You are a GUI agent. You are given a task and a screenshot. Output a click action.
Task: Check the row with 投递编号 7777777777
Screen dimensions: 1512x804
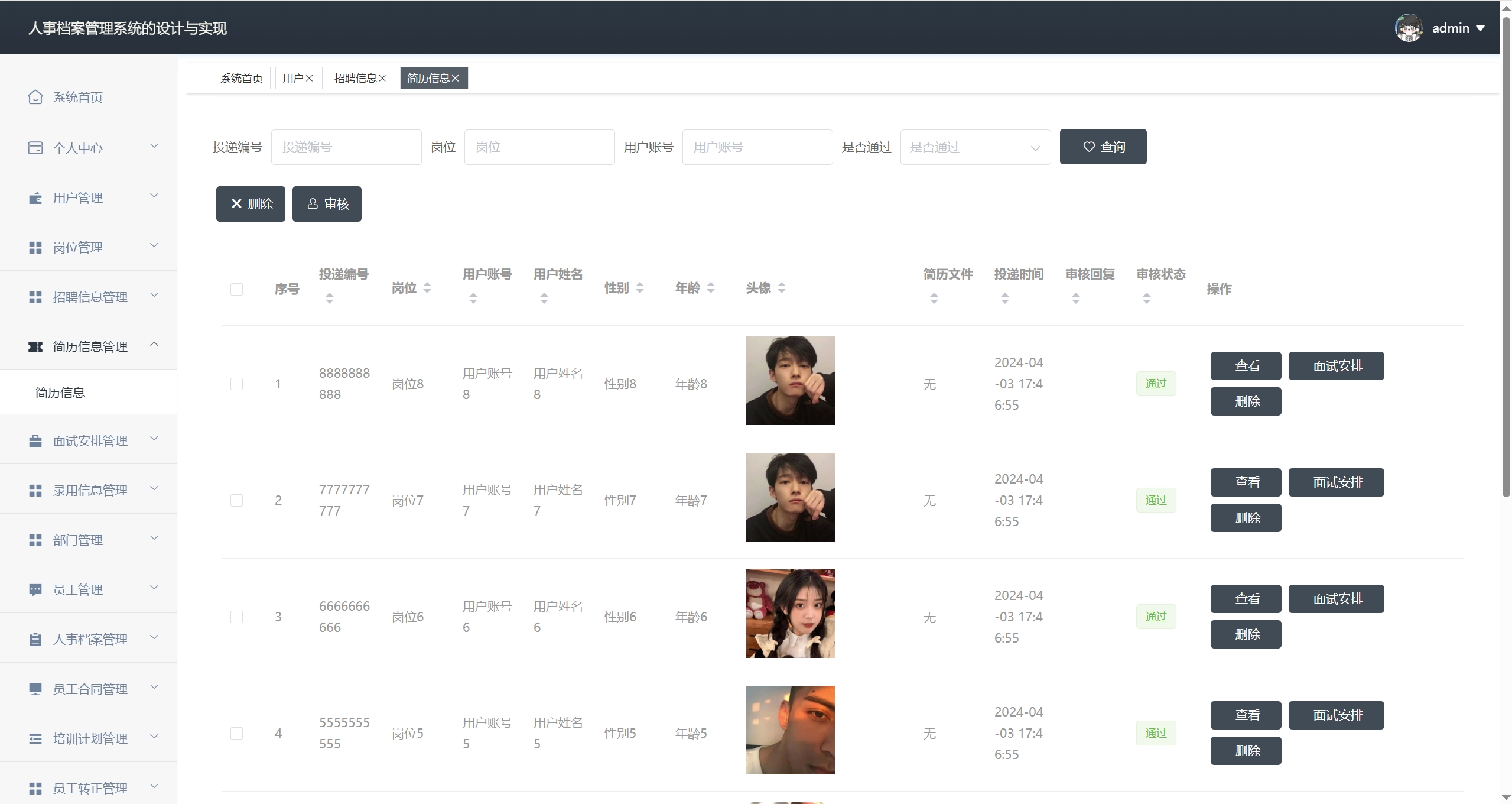pos(236,501)
